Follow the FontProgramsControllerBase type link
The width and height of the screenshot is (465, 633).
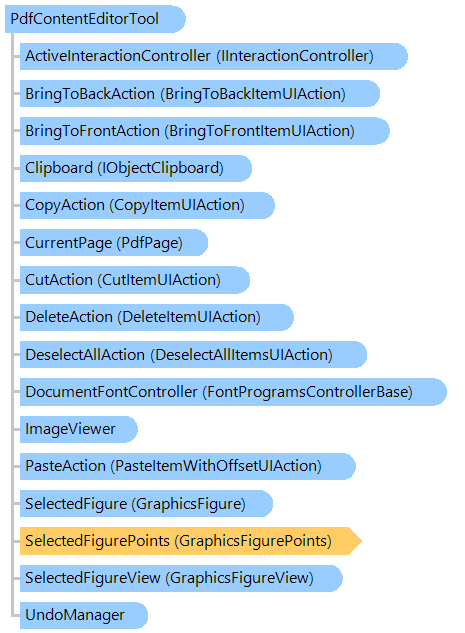(x=307, y=392)
